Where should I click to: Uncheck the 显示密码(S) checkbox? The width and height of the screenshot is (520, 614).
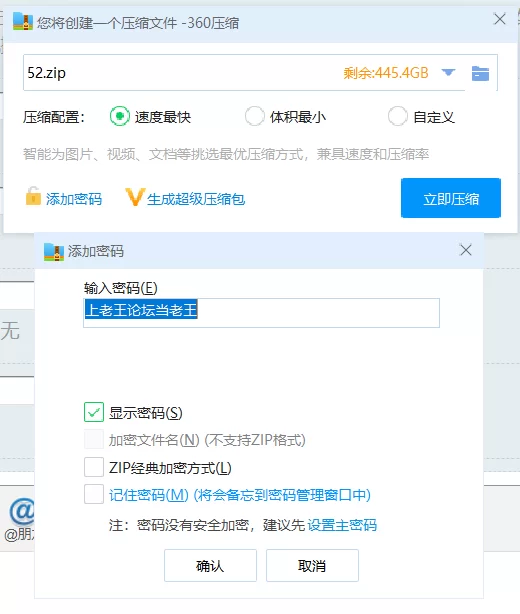click(x=94, y=412)
